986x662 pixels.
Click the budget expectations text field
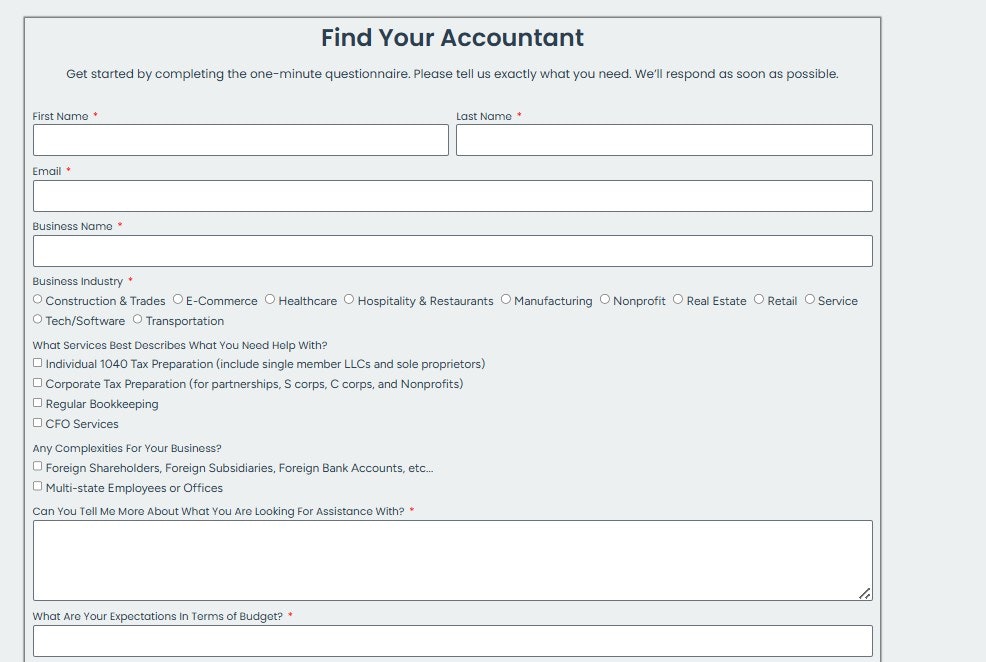point(452,641)
